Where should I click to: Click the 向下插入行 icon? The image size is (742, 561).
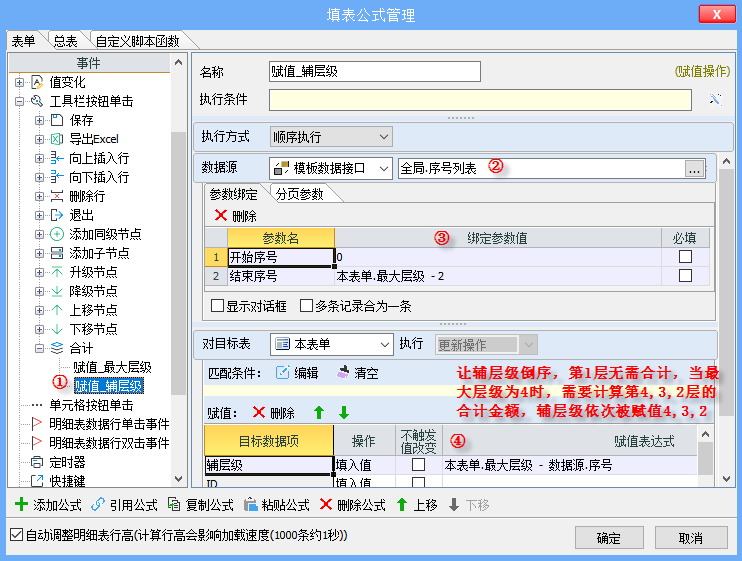pyautogui.click(x=57, y=177)
